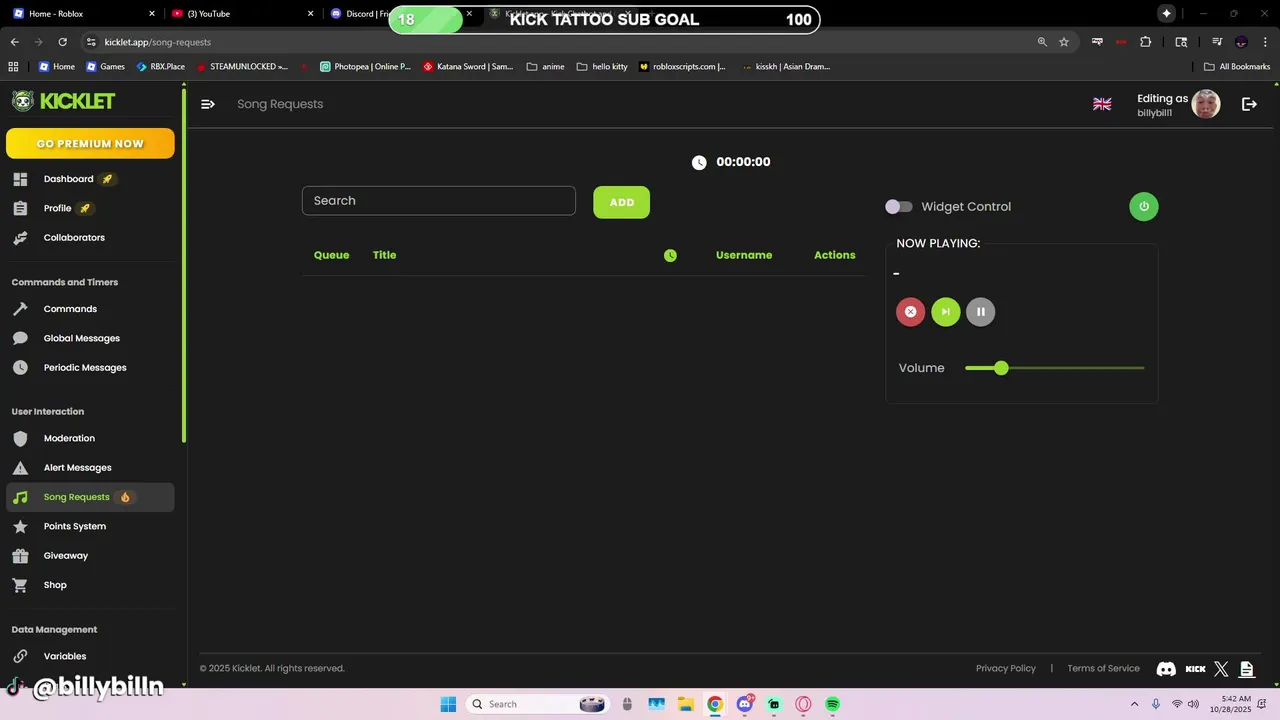Click the duration clock column icon
This screenshot has width=1280, height=720.
[x=670, y=255]
